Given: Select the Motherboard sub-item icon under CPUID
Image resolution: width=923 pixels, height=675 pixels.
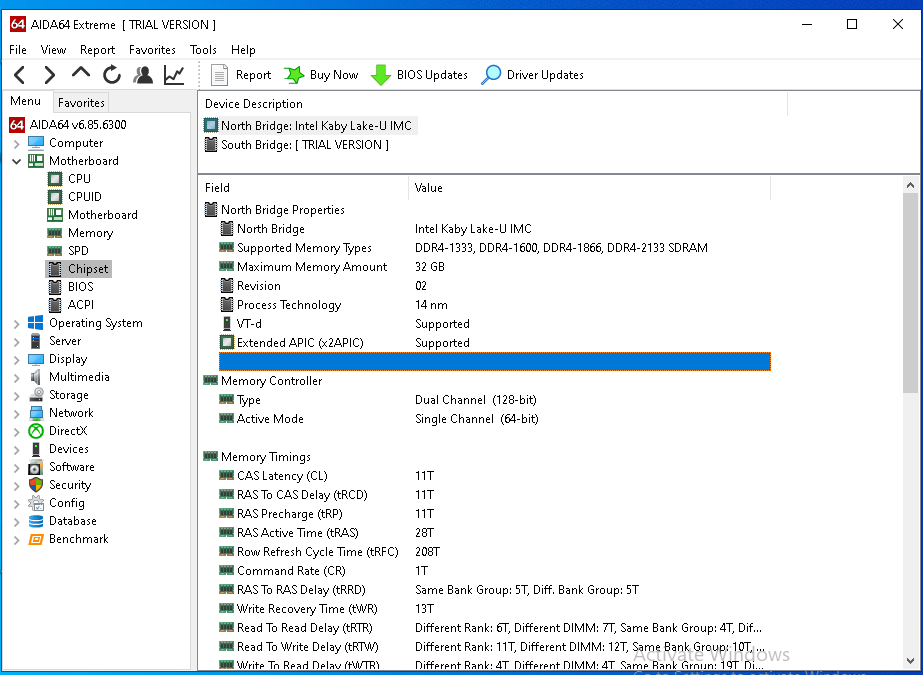Looking at the screenshot, I should coord(55,215).
